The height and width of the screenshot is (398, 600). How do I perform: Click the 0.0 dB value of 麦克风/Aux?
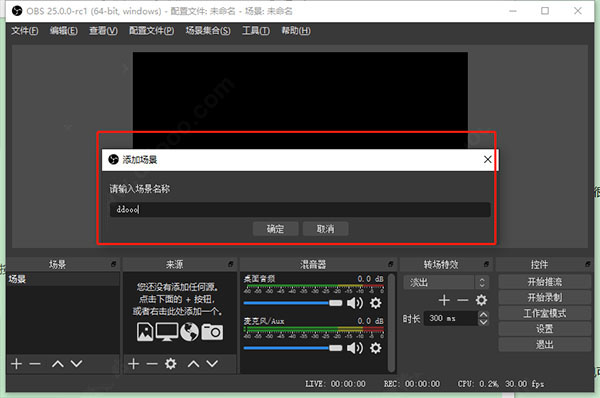[370, 321]
